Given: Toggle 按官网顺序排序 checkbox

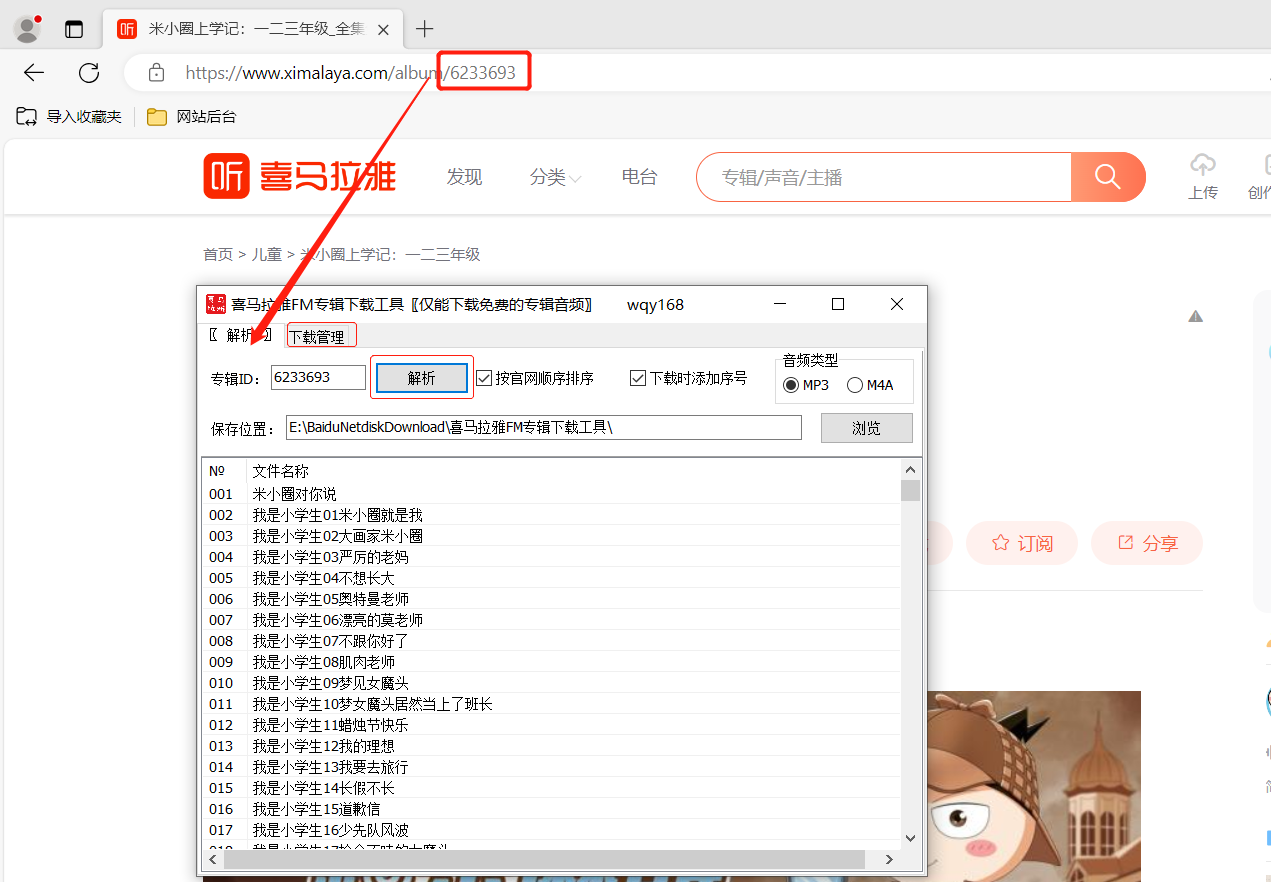Looking at the screenshot, I should 535,378.
